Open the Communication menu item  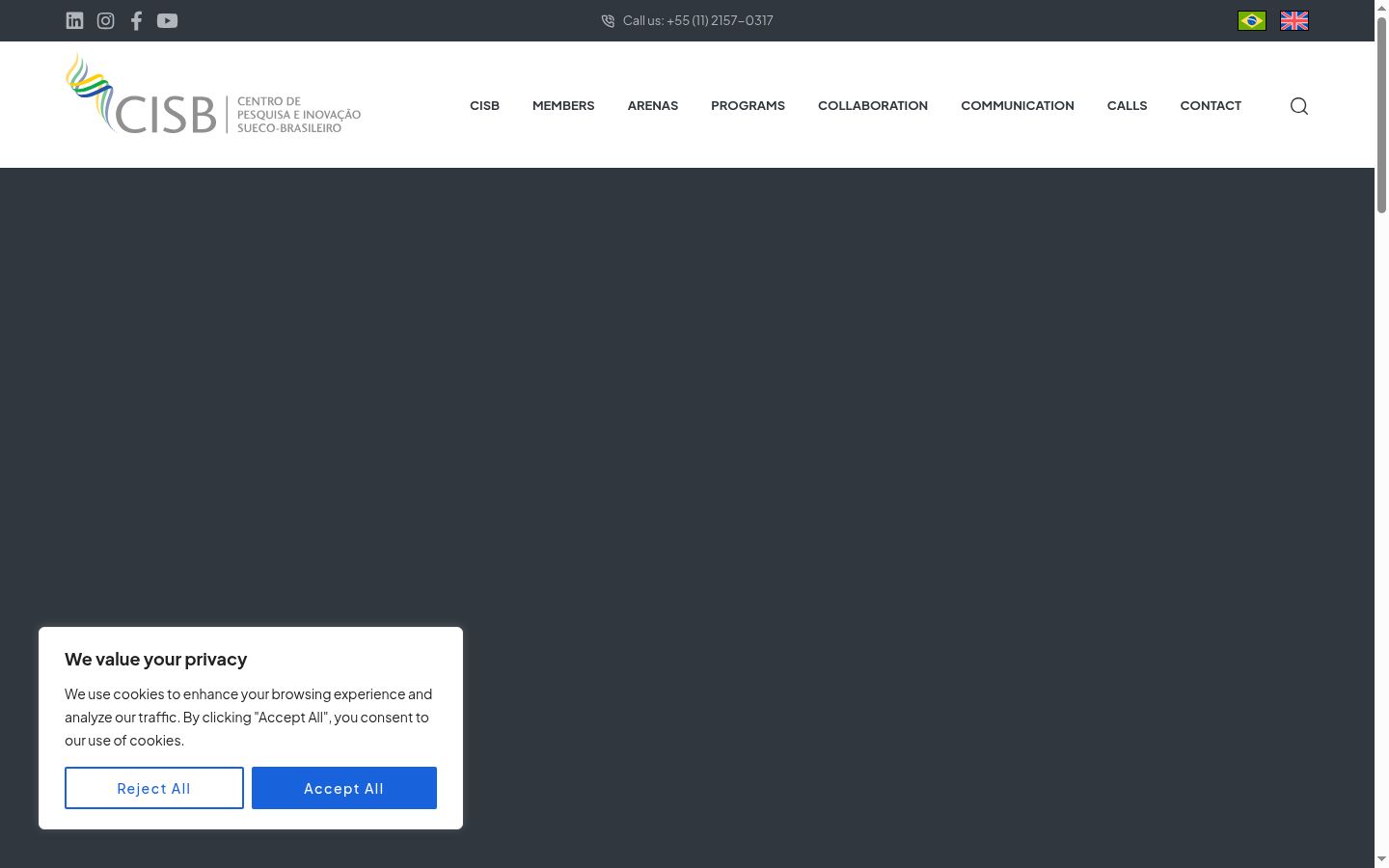(1018, 105)
